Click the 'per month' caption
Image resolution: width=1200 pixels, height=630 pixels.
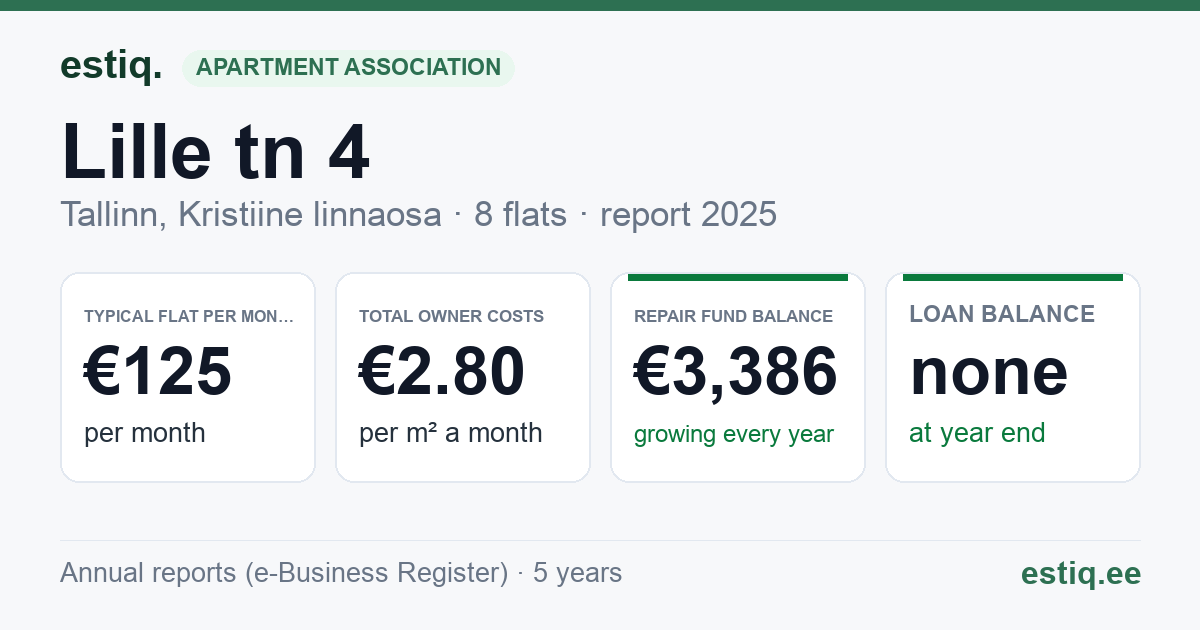click(x=144, y=433)
